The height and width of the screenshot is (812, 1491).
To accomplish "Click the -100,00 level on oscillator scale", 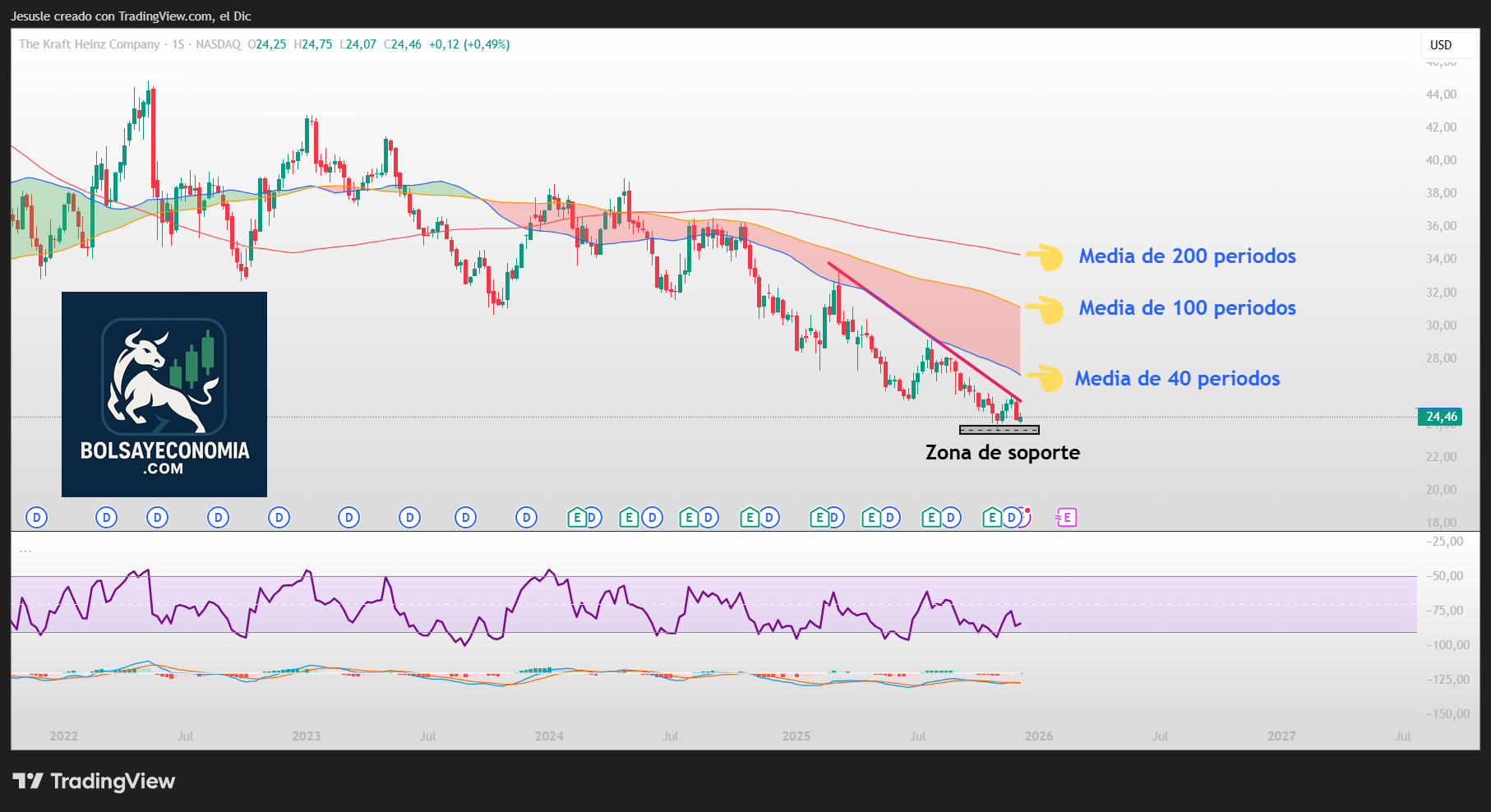I will coord(1448,645).
